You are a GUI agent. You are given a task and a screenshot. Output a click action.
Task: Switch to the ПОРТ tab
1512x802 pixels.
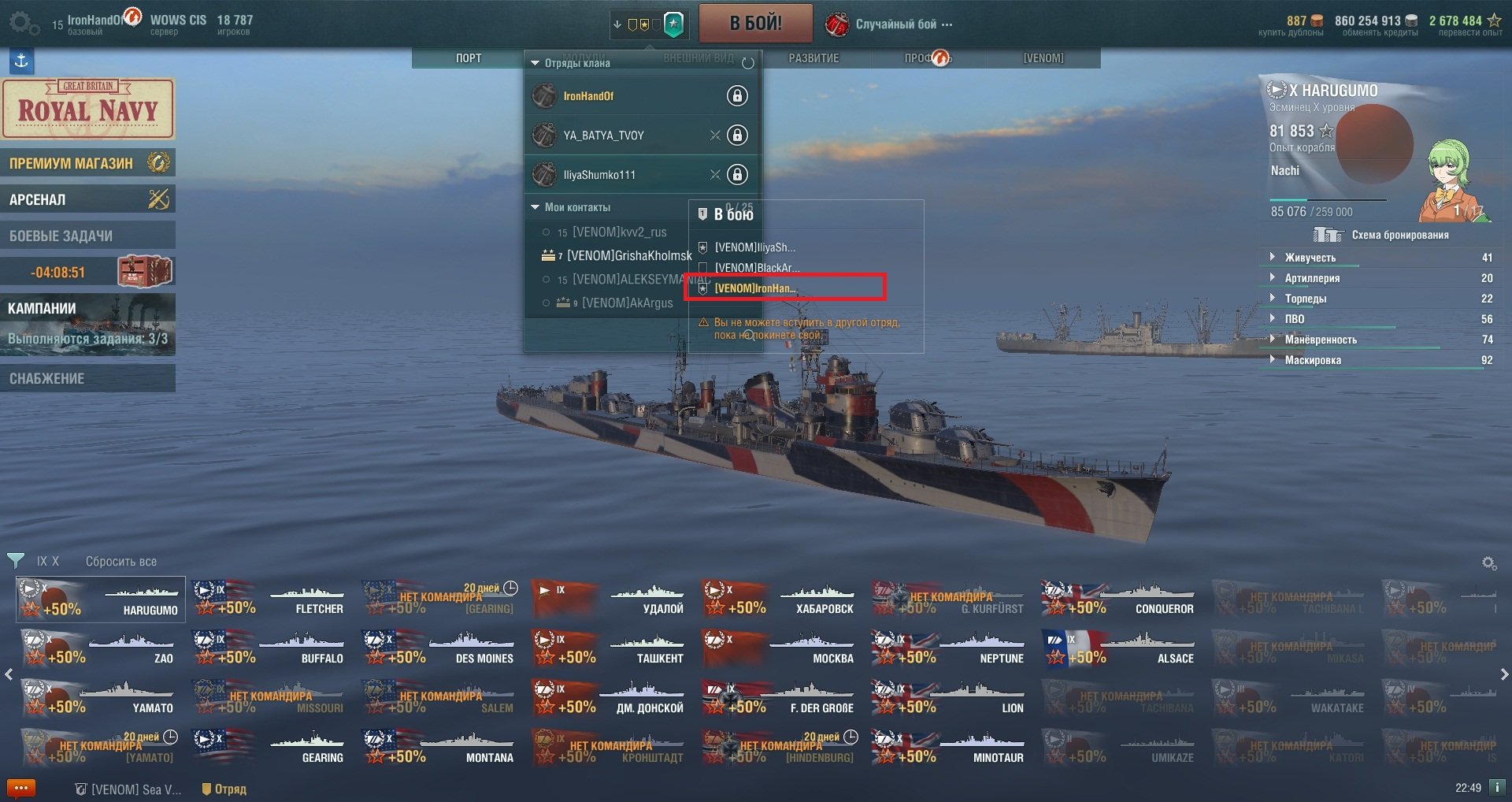[469, 58]
